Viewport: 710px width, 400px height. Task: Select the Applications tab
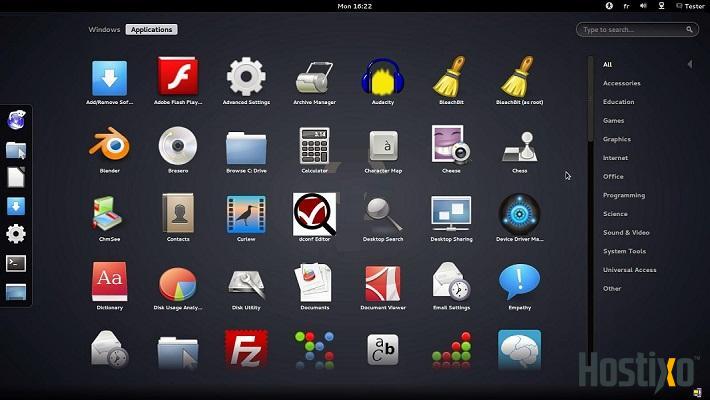point(151,29)
